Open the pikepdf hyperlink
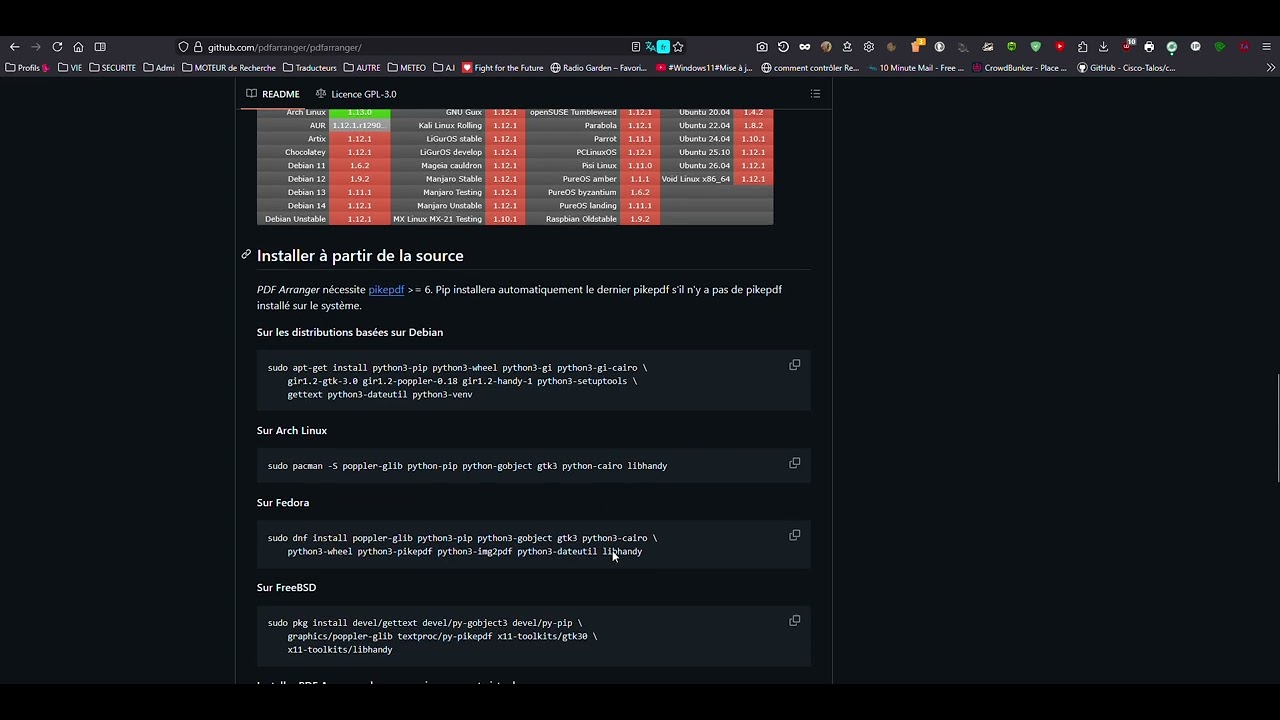The width and height of the screenshot is (1280, 720). pyautogui.click(x=386, y=290)
